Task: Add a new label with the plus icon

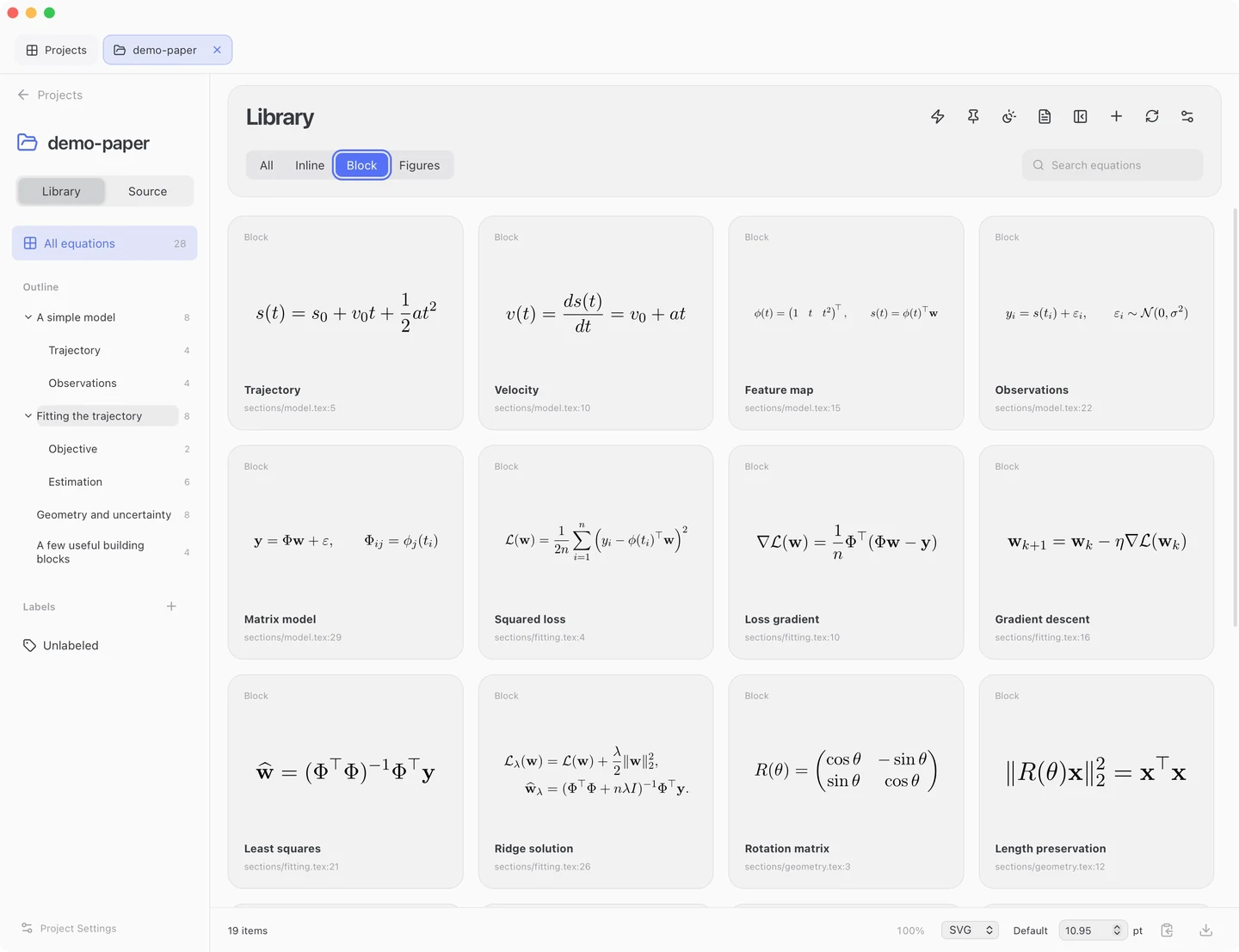Action: [171, 606]
